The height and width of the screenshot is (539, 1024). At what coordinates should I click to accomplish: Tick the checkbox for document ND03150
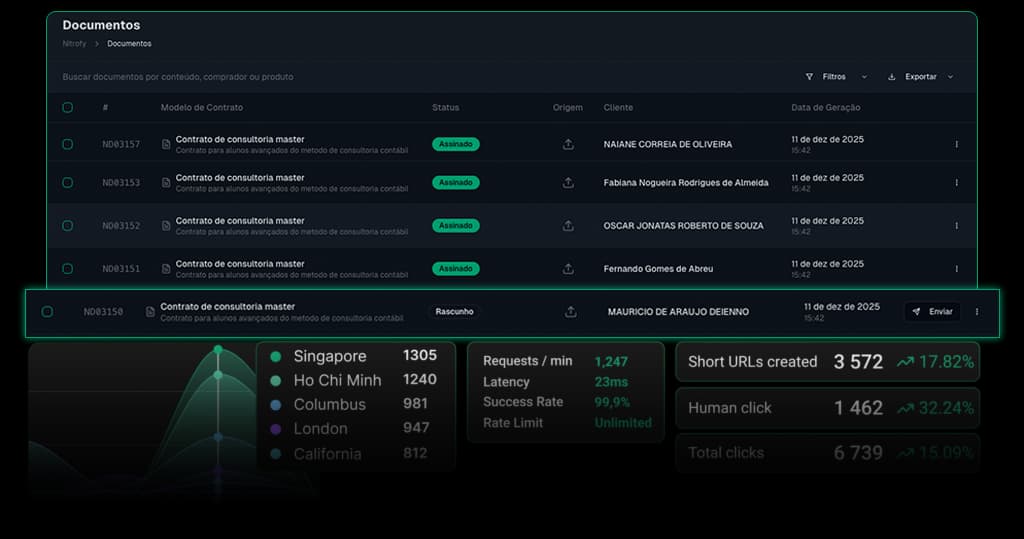click(x=47, y=312)
